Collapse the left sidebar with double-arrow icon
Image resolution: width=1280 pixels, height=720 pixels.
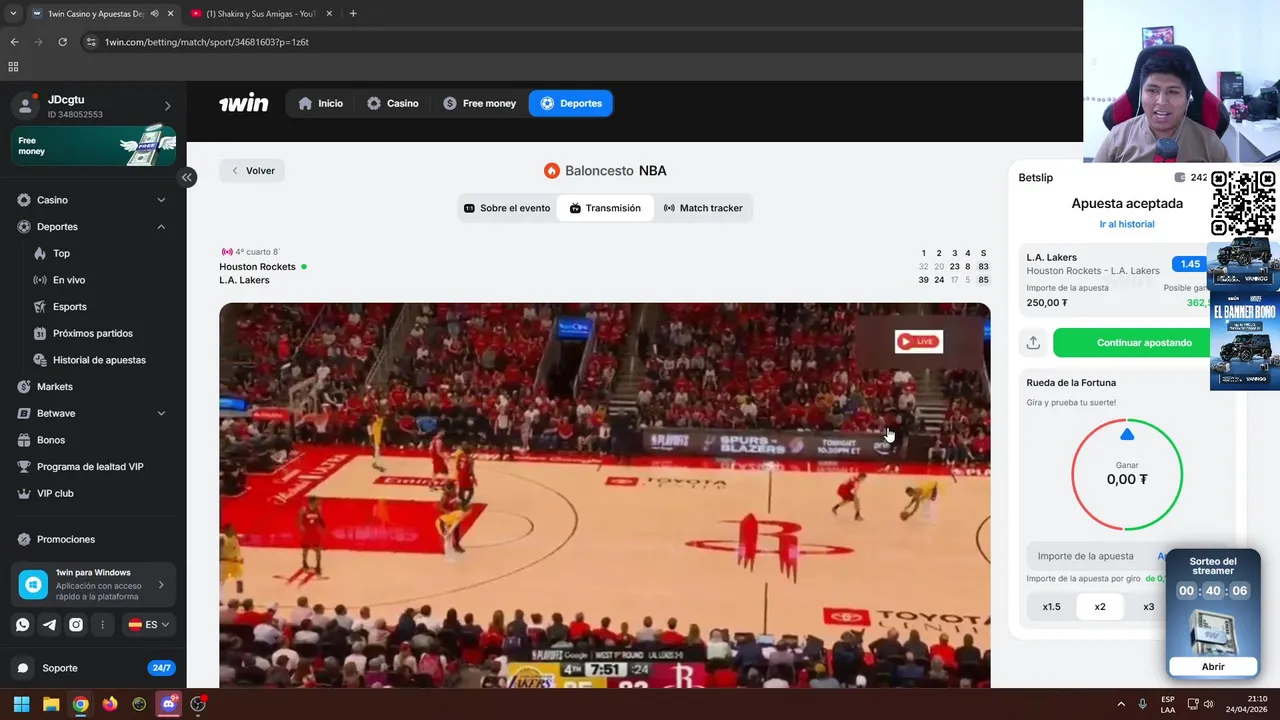(x=187, y=177)
